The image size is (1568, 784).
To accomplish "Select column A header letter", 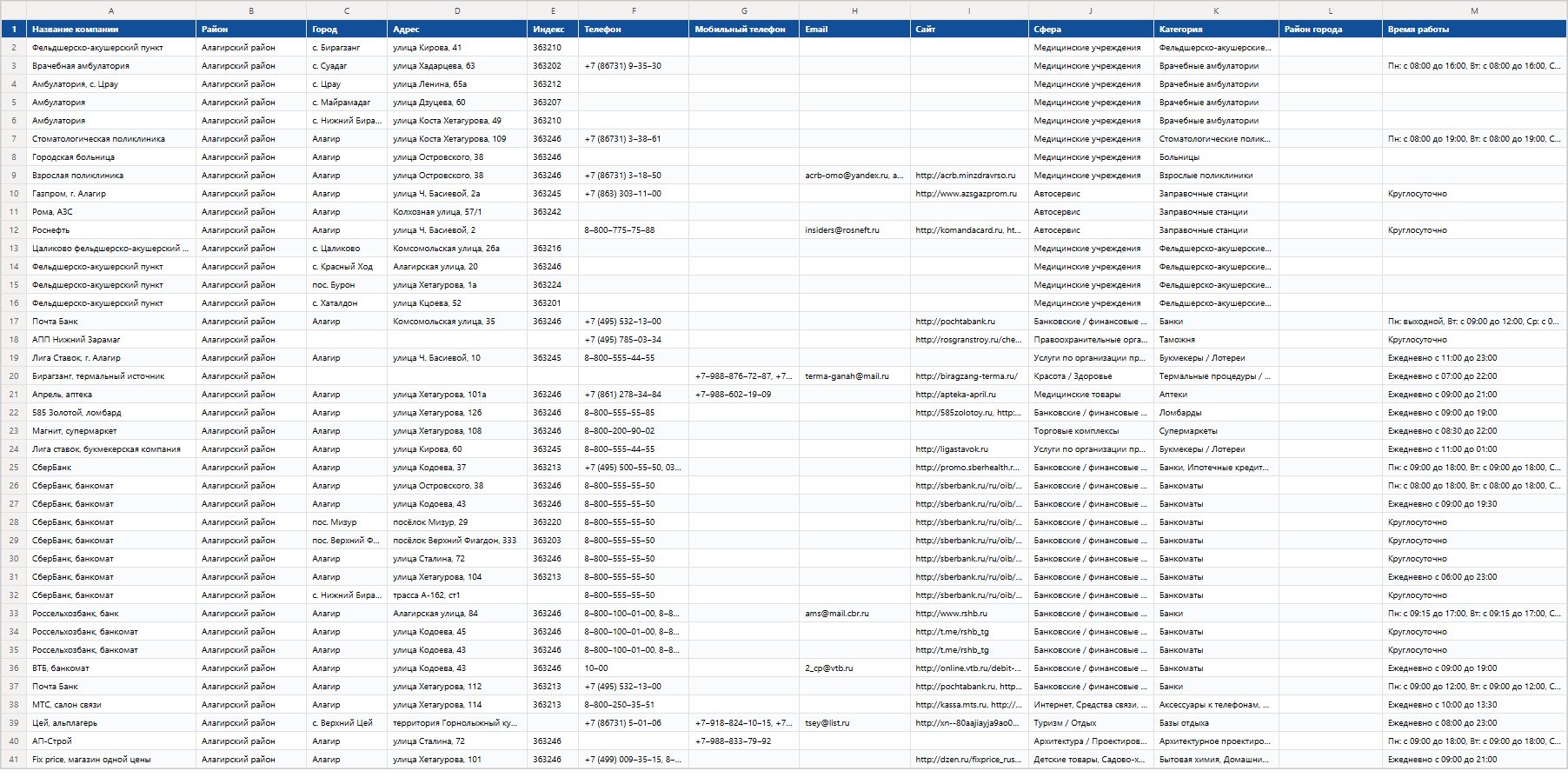I will pyautogui.click(x=111, y=10).
